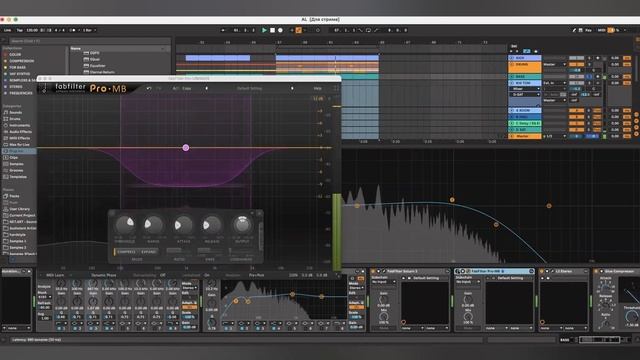This screenshot has height=360, width=640.
Task: Open Sounds category in browser
Action: coord(16,112)
